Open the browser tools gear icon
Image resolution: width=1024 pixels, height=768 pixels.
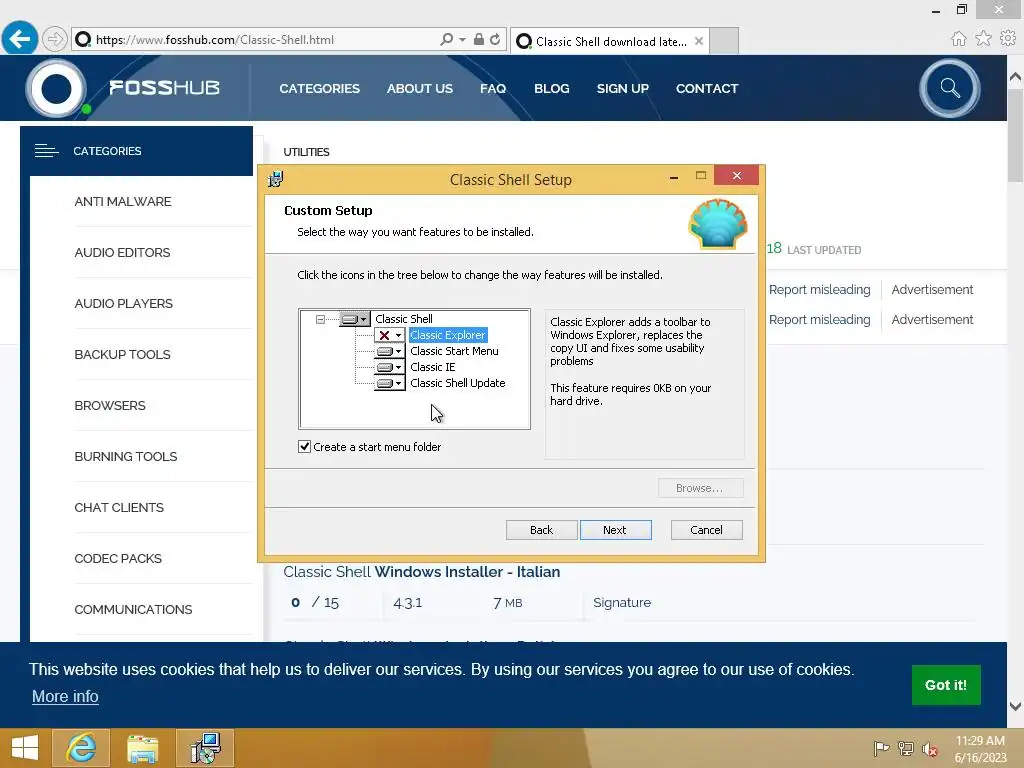pyautogui.click(x=1008, y=39)
